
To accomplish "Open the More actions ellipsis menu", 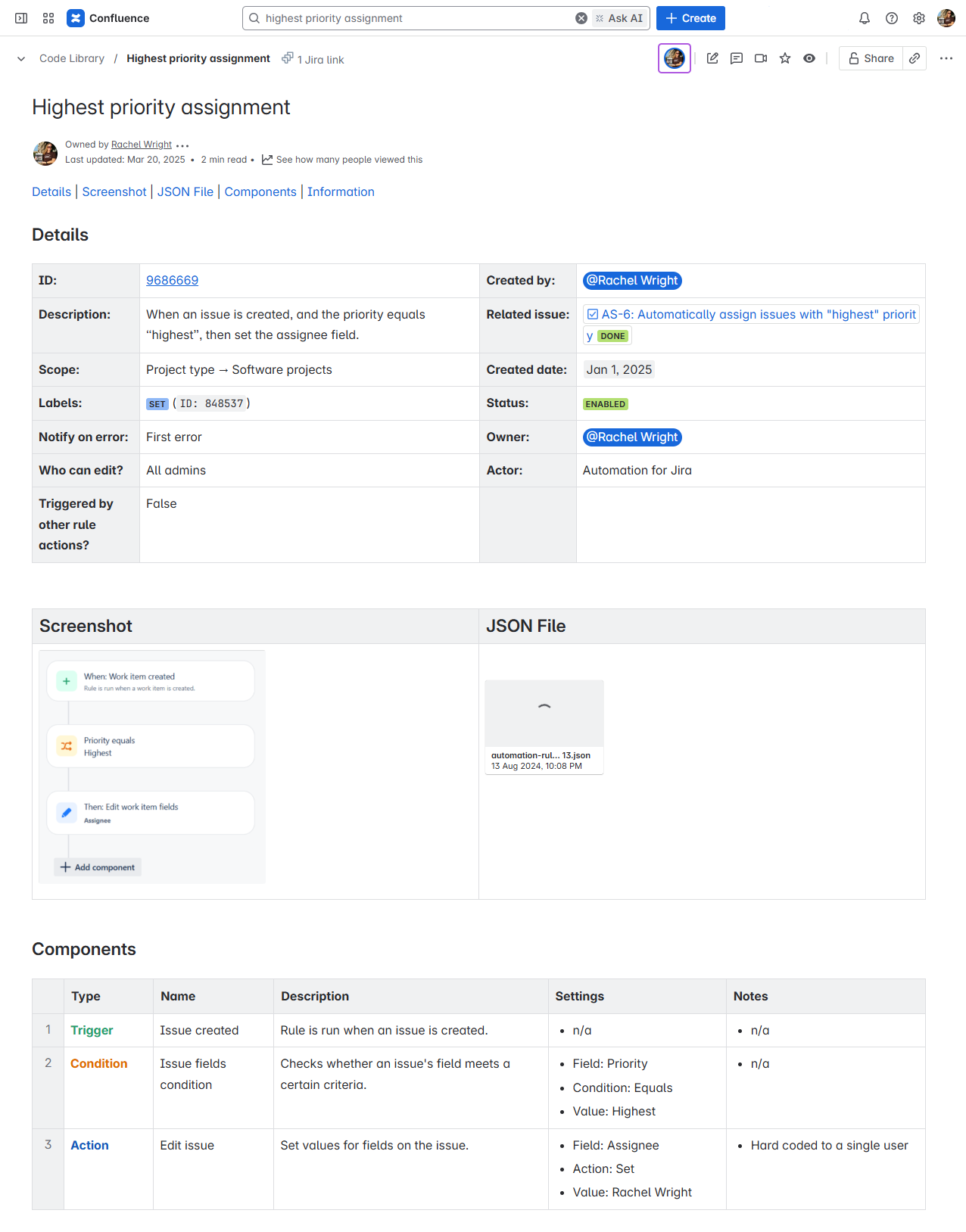I will point(946,58).
